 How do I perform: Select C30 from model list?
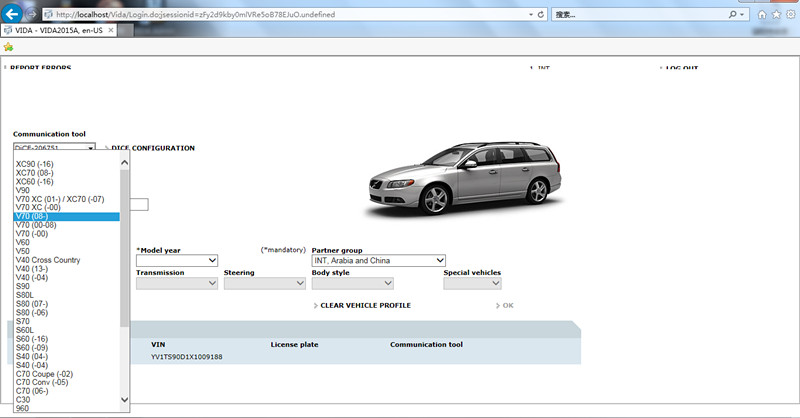click(67, 400)
